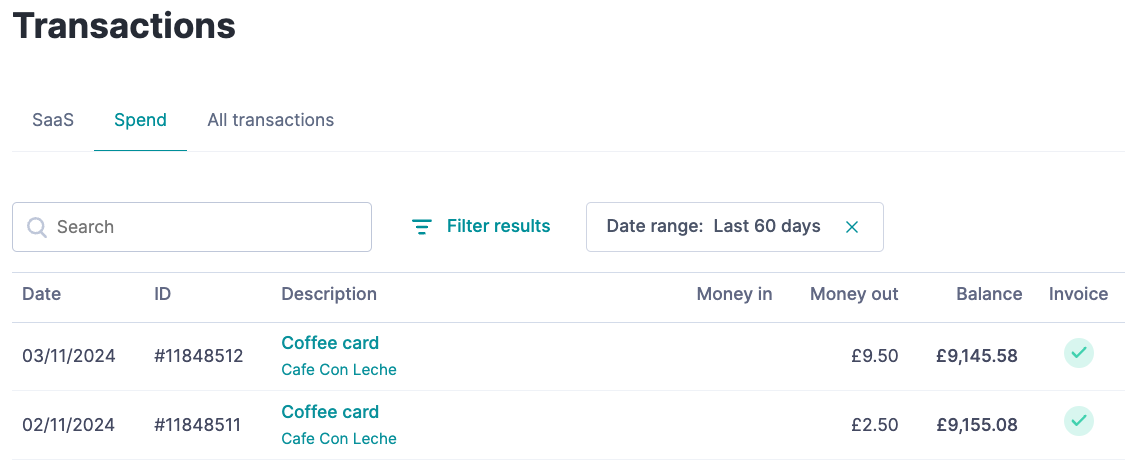
Task: Click the Description column header
Action: coord(329,294)
